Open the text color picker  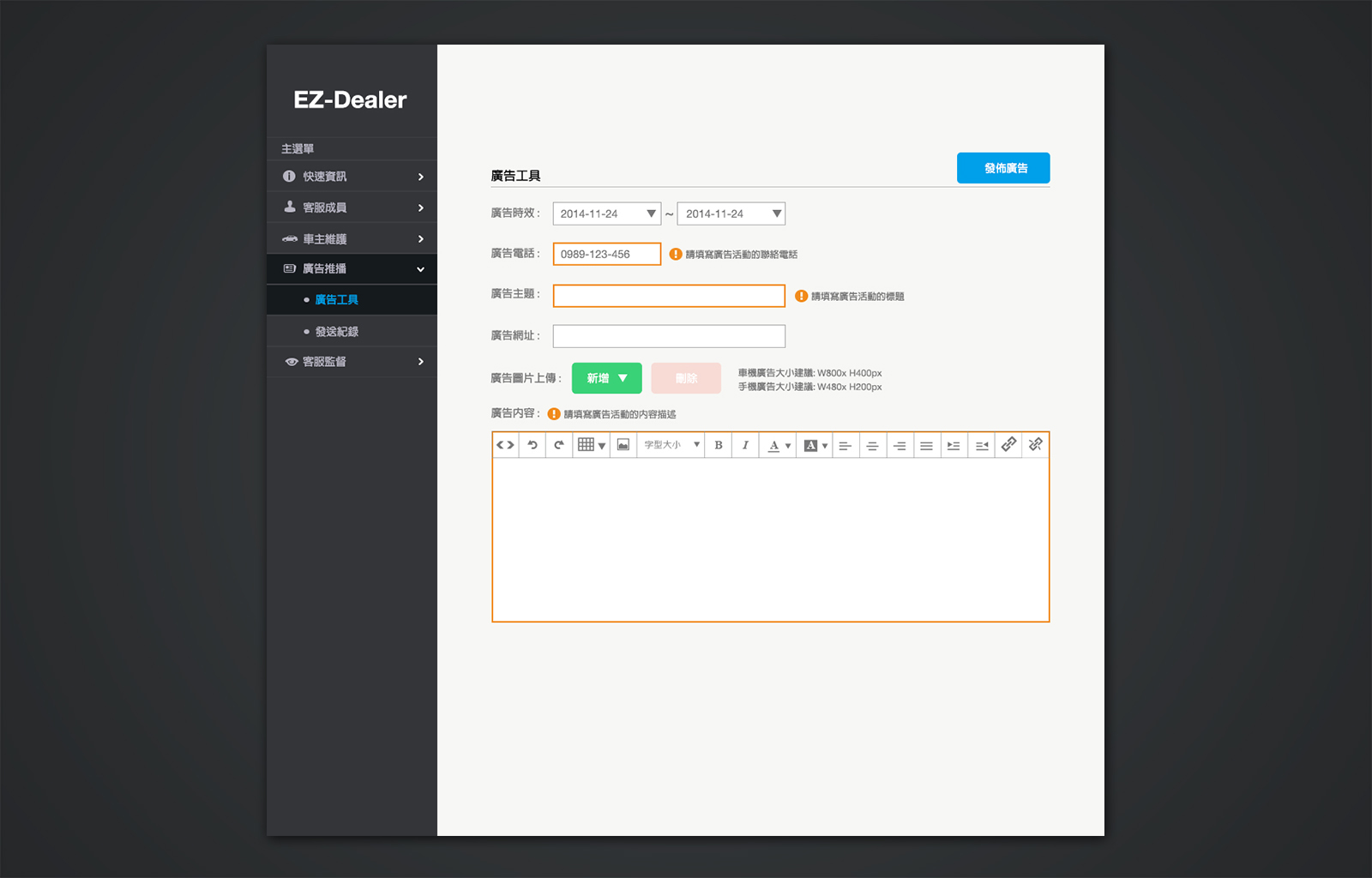[779, 445]
